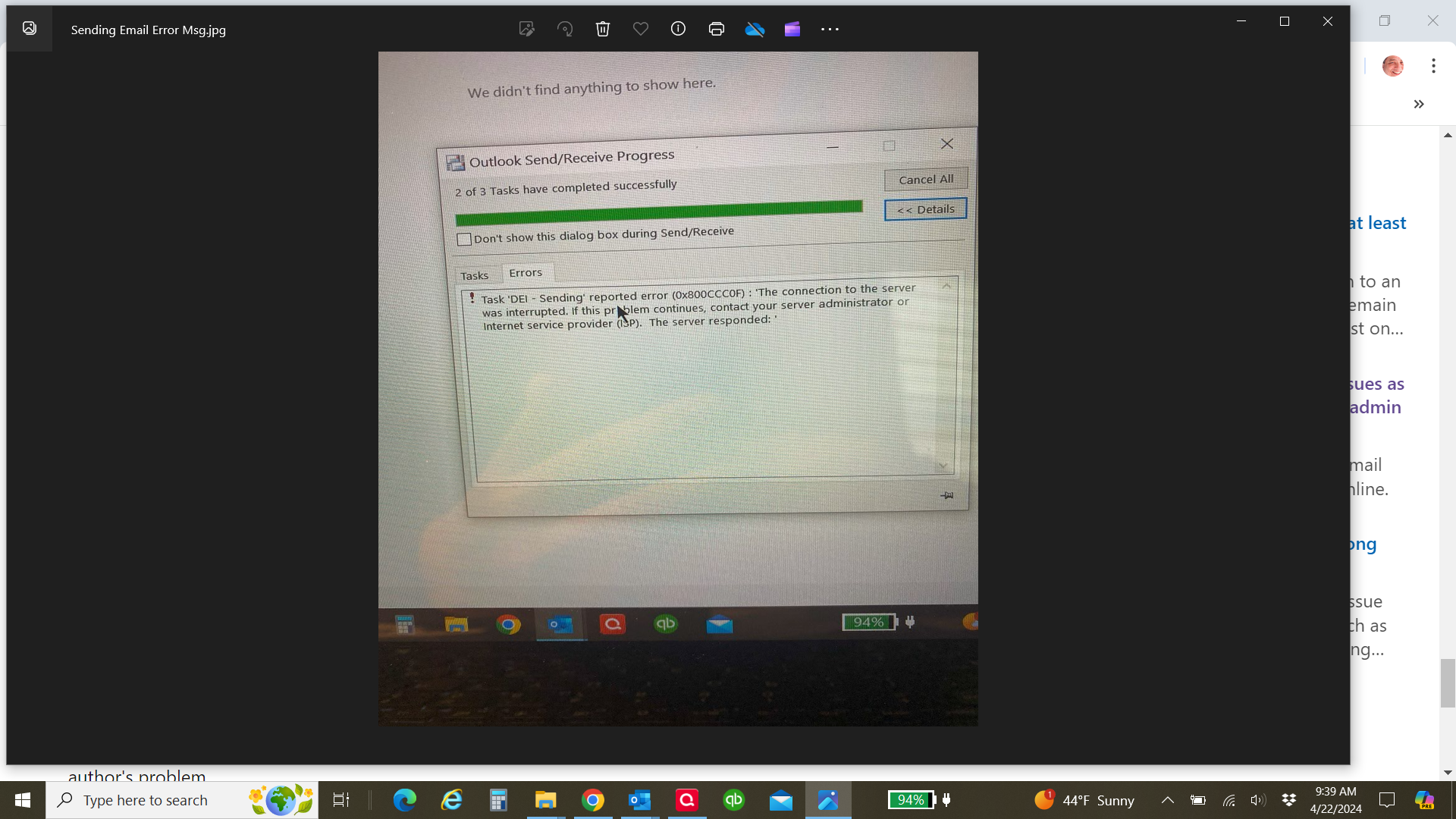
Task: Click the Dropbox tray icon
Action: coord(1288,799)
